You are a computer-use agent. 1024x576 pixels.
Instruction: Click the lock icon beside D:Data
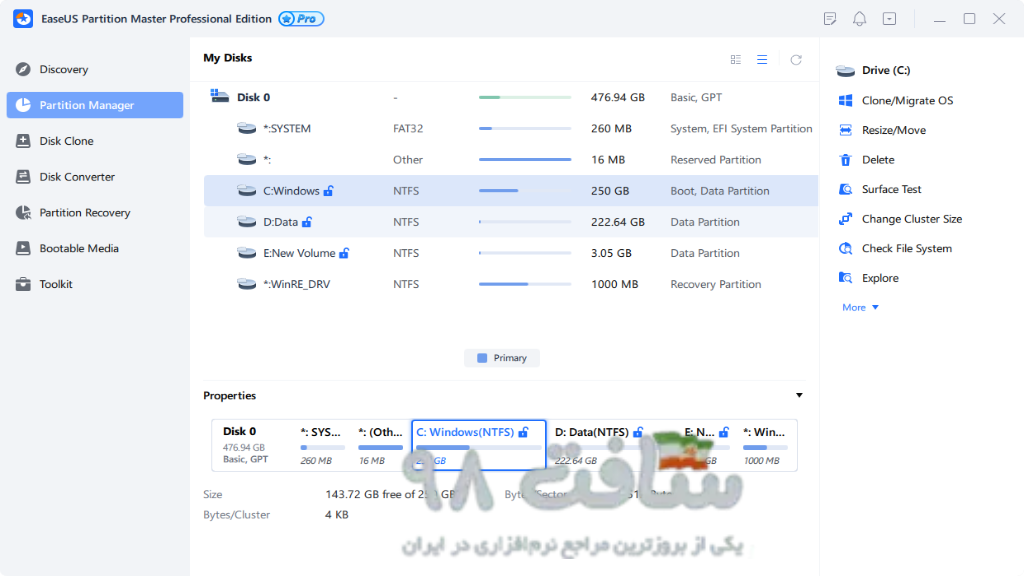click(x=307, y=222)
